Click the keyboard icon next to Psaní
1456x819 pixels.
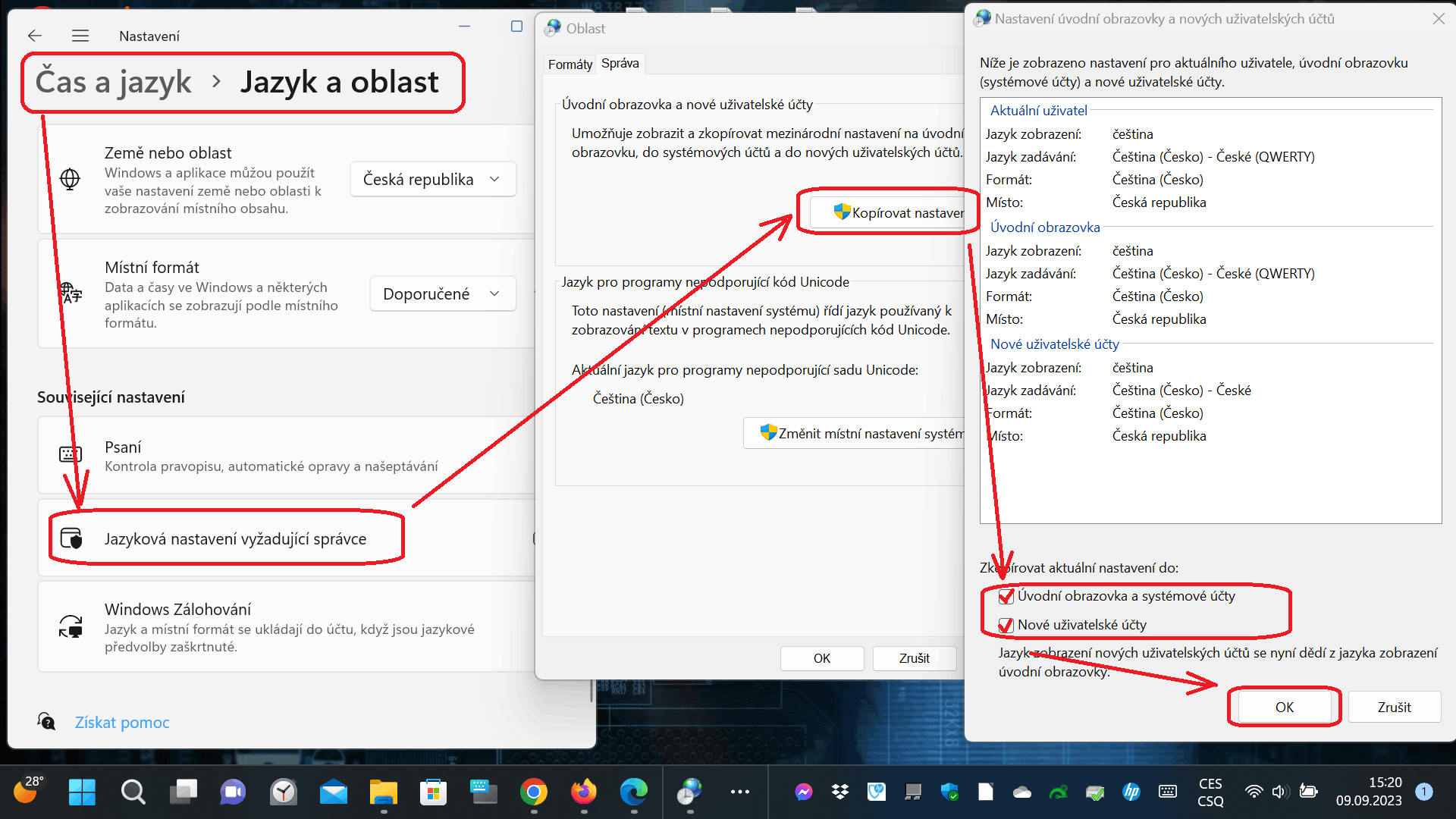(x=70, y=454)
